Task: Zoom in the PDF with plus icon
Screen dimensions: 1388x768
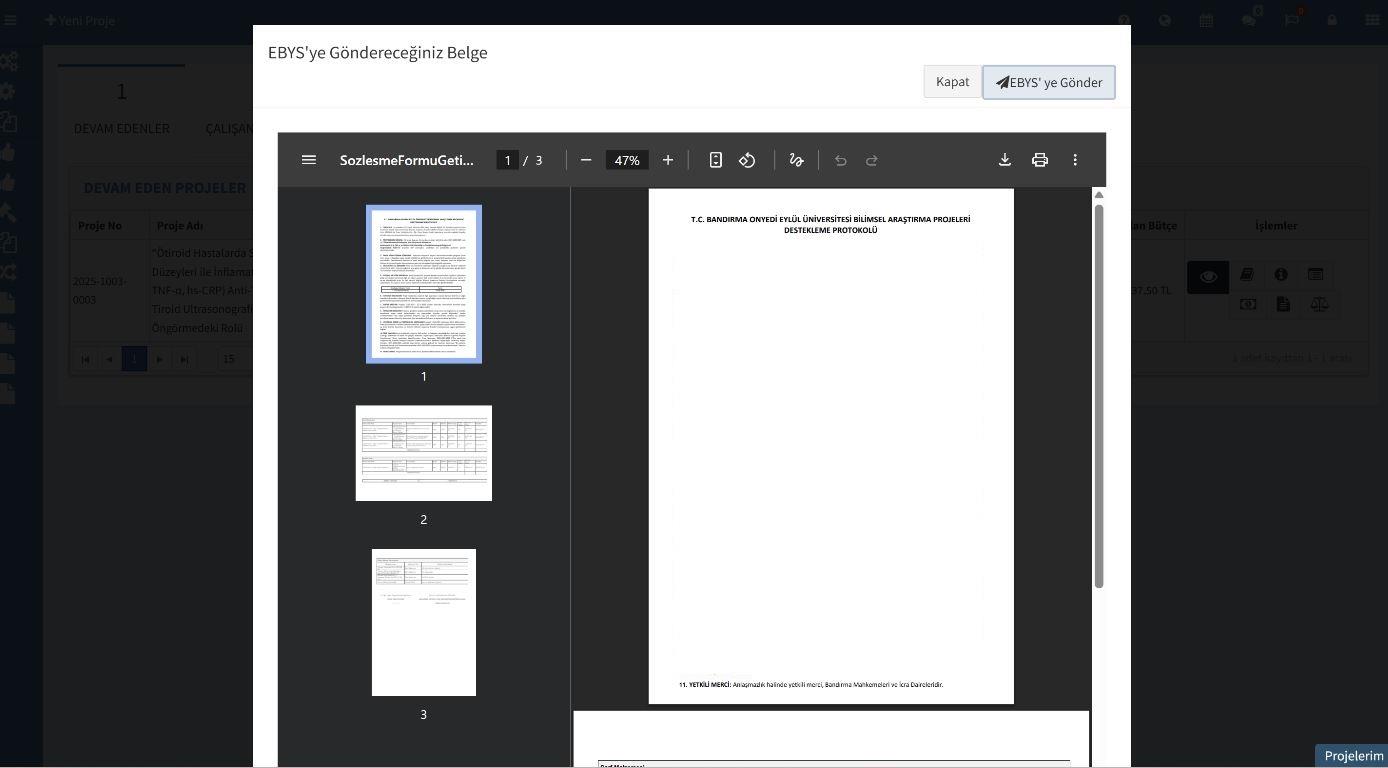Action: coord(668,160)
